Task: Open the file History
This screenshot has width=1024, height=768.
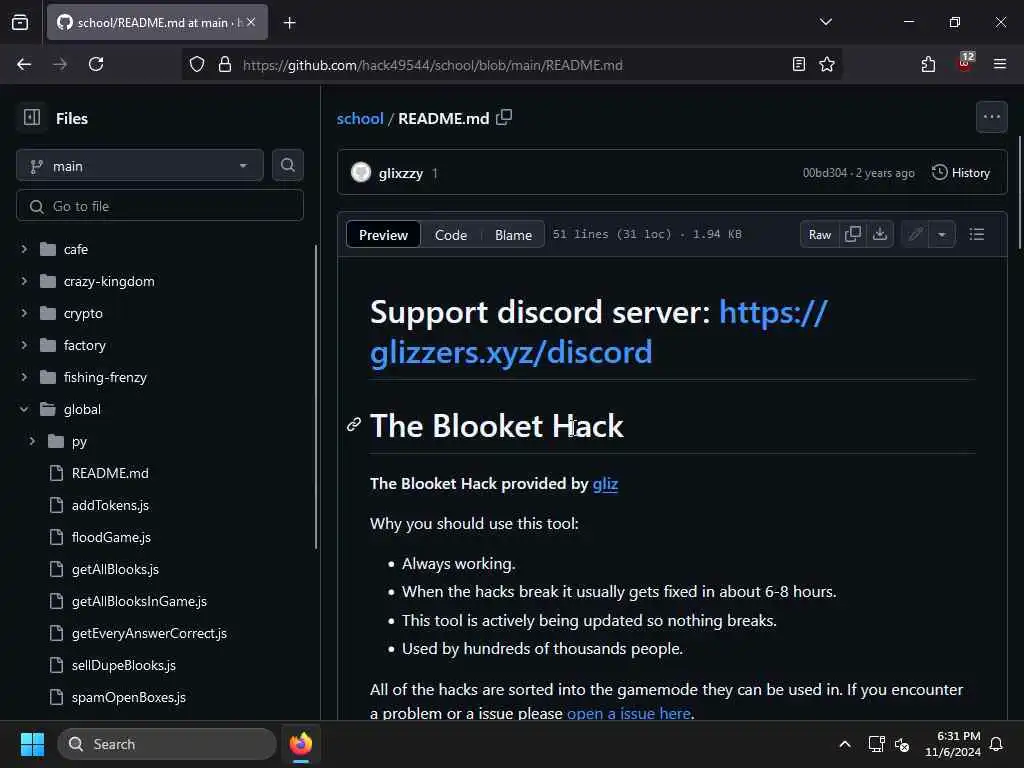Action: tap(961, 172)
